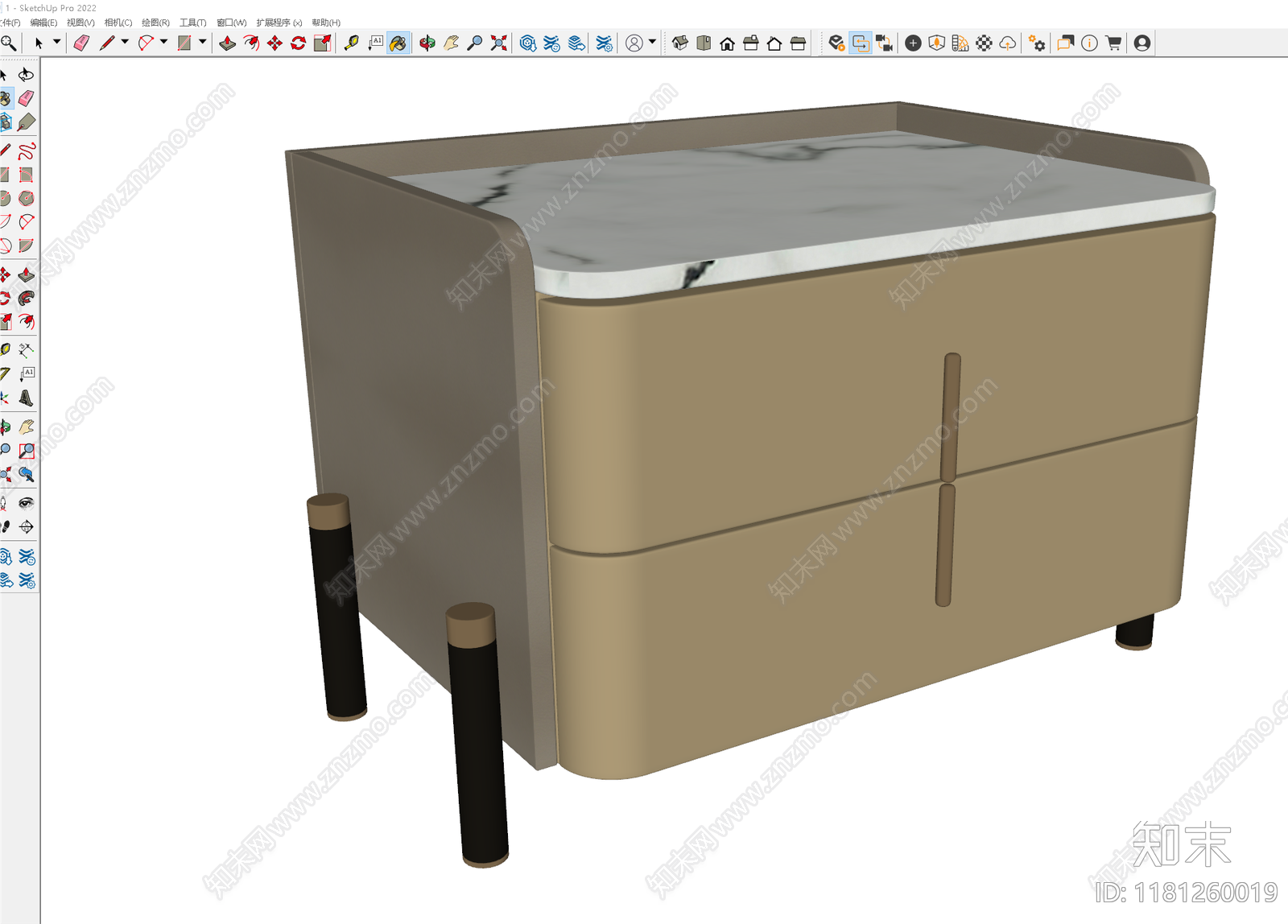This screenshot has height=924, width=1288.
Task: Open the 扩展程序(x) menu
Action: [279, 23]
